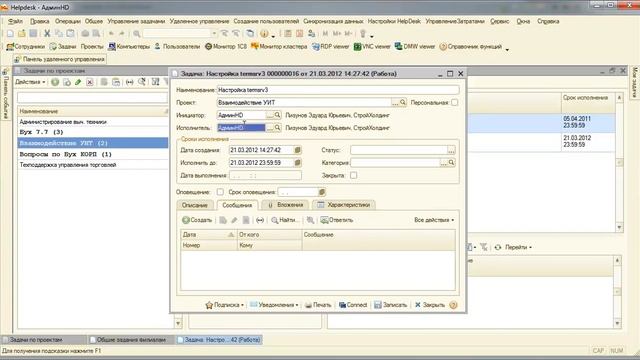The width and height of the screenshot is (640, 360).
Task: Open calendar picker for Дата создания
Action: (x=298, y=150)
